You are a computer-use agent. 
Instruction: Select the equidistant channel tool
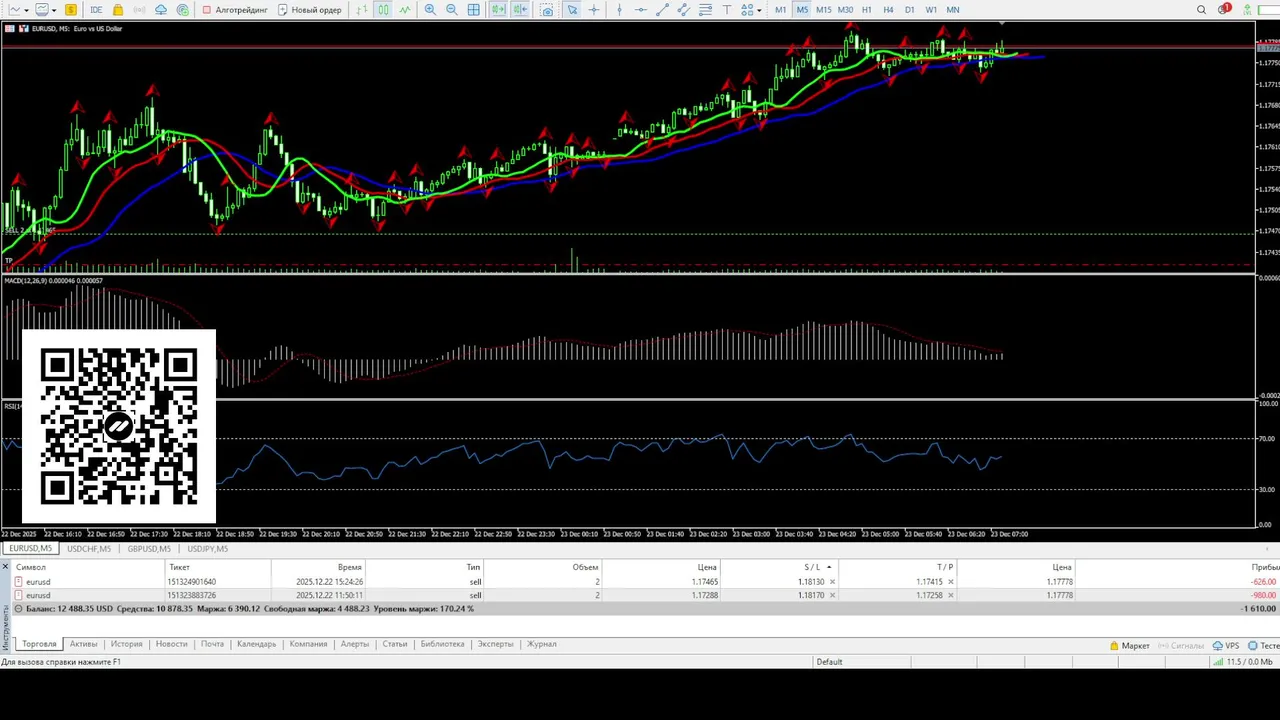(684, 10)
